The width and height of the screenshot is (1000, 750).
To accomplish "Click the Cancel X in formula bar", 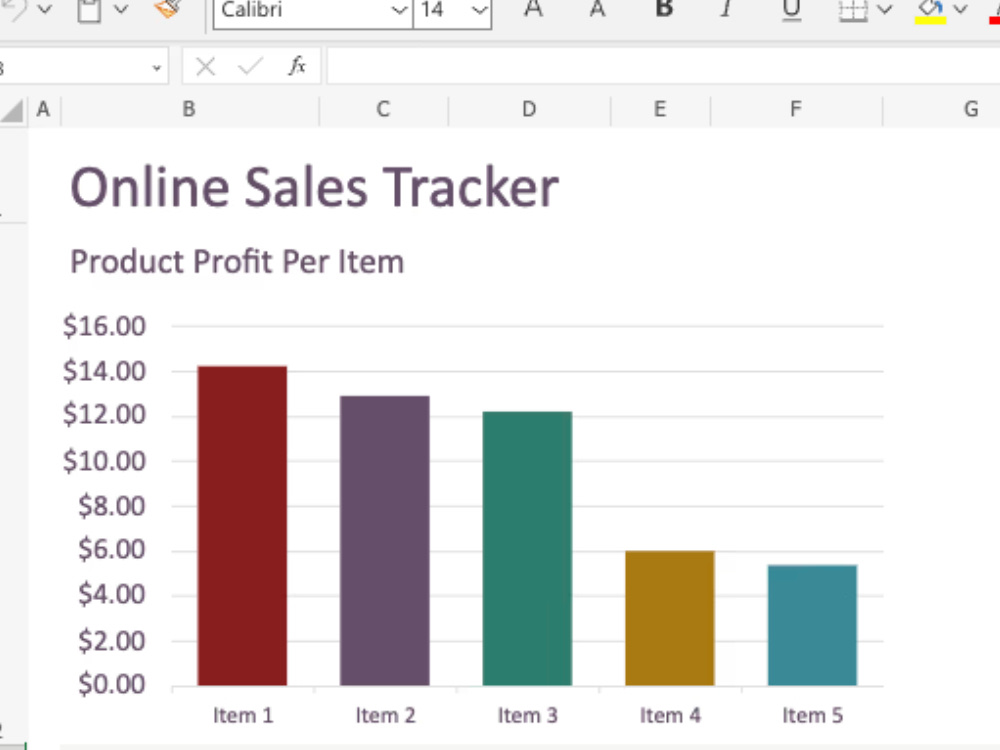I will point(205,66).
